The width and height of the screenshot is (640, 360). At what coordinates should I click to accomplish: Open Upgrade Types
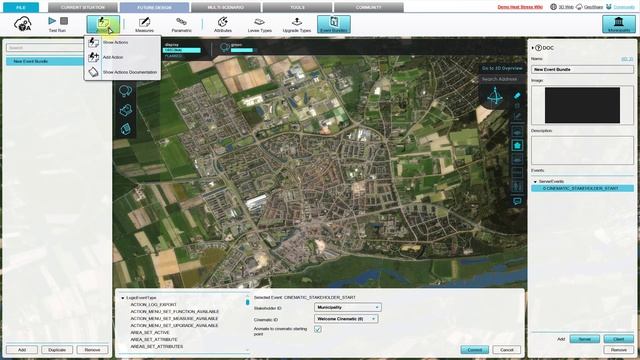pyautogui.click(x=297, y=24)
